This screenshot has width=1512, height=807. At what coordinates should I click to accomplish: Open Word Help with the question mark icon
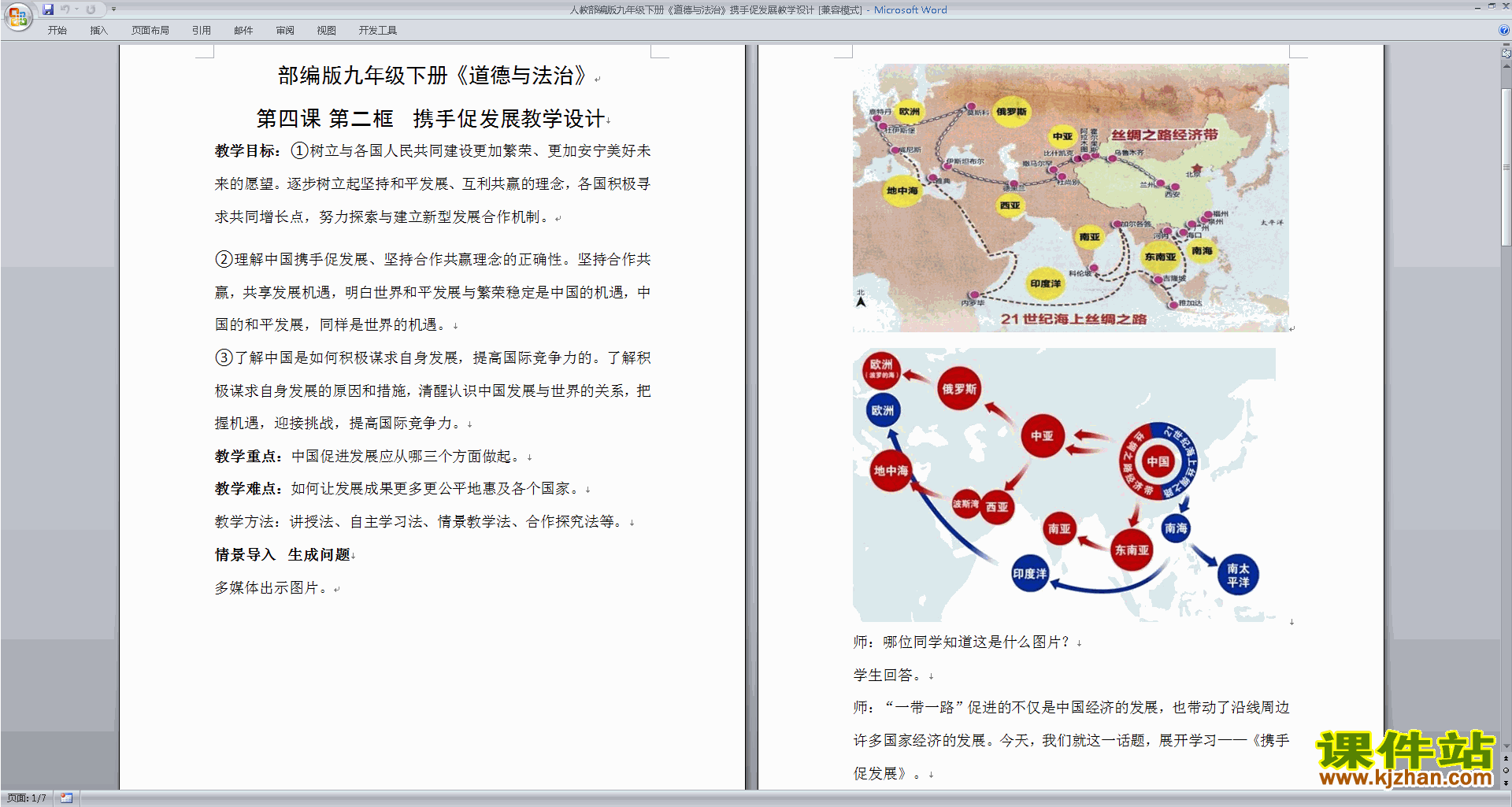(1504, 30)
